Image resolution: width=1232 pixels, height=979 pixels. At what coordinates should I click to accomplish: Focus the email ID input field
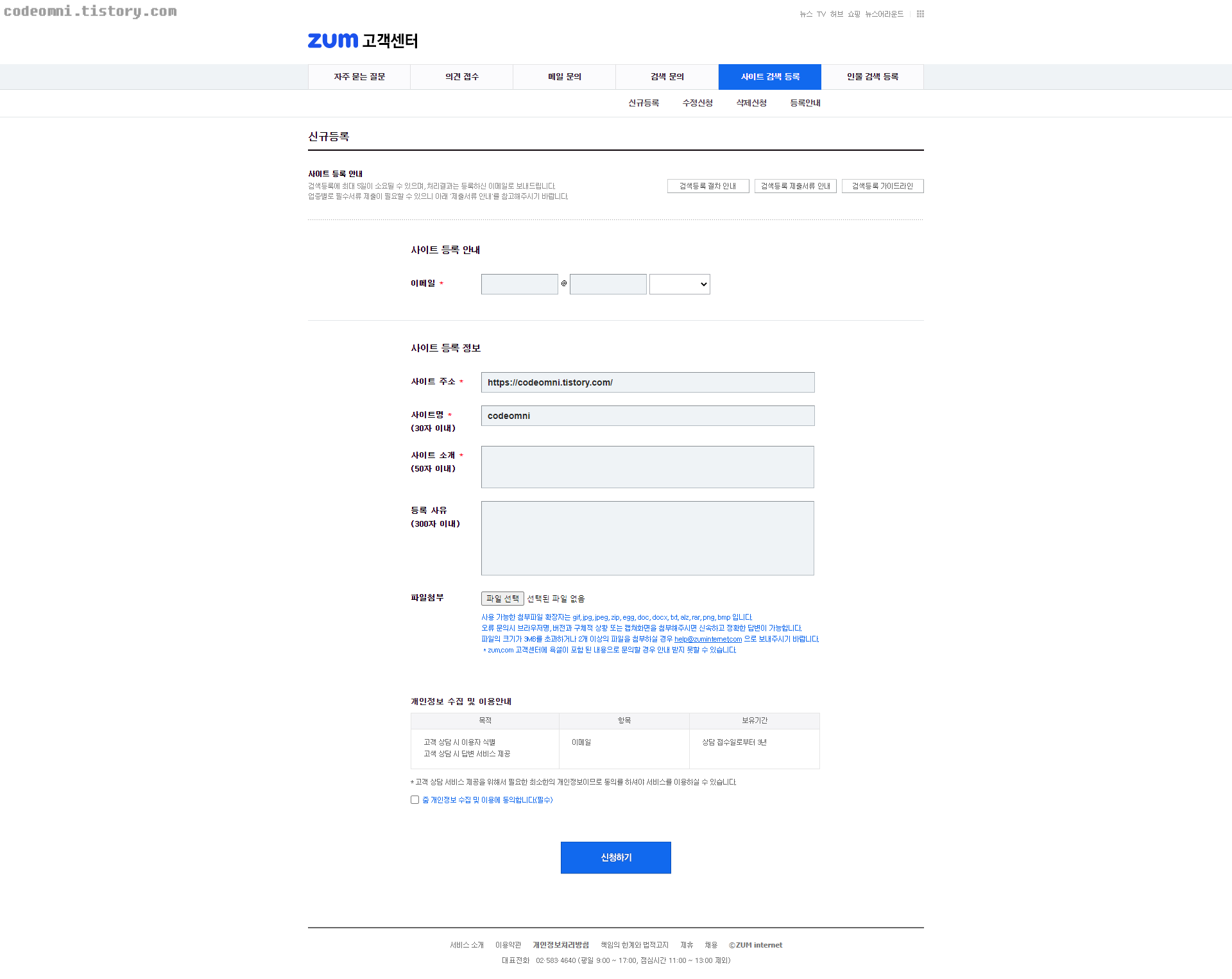(x=519, y=284)
